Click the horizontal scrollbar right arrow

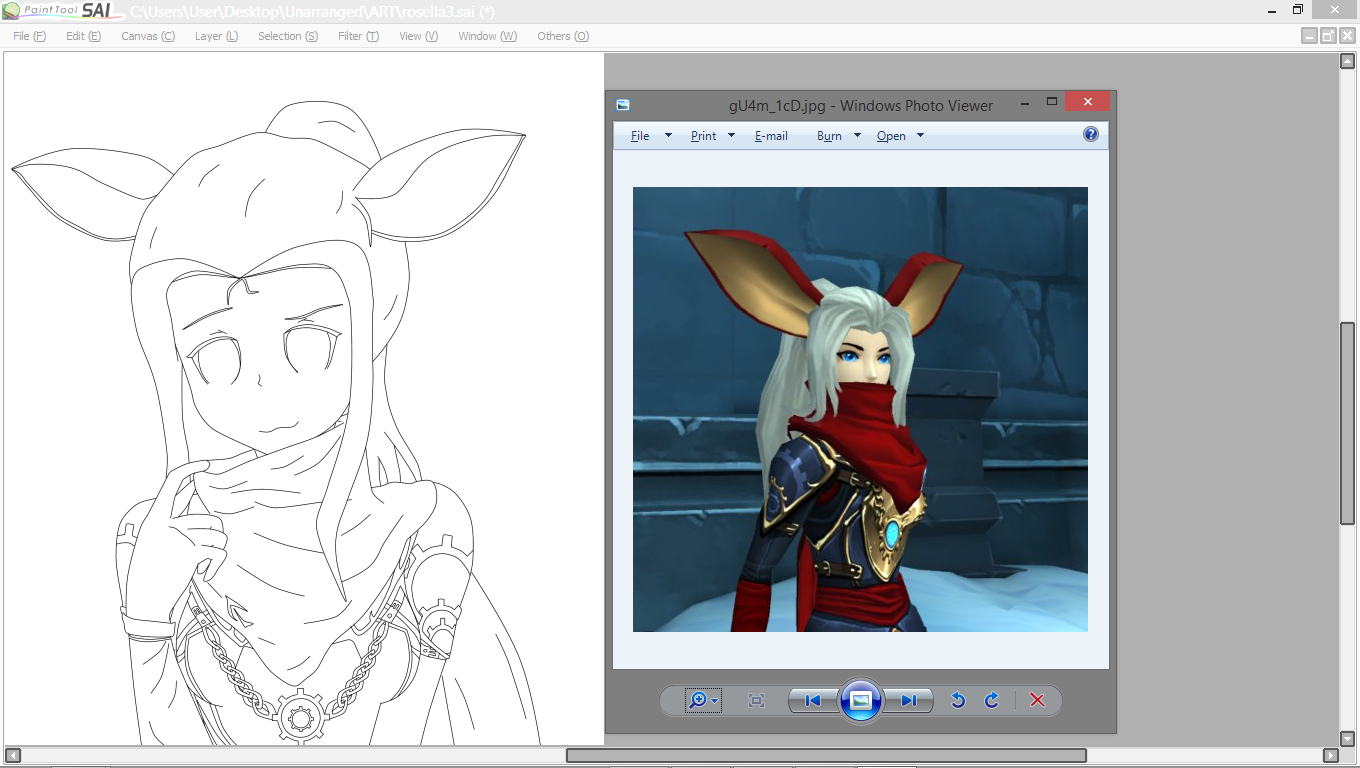(1330, 755)
